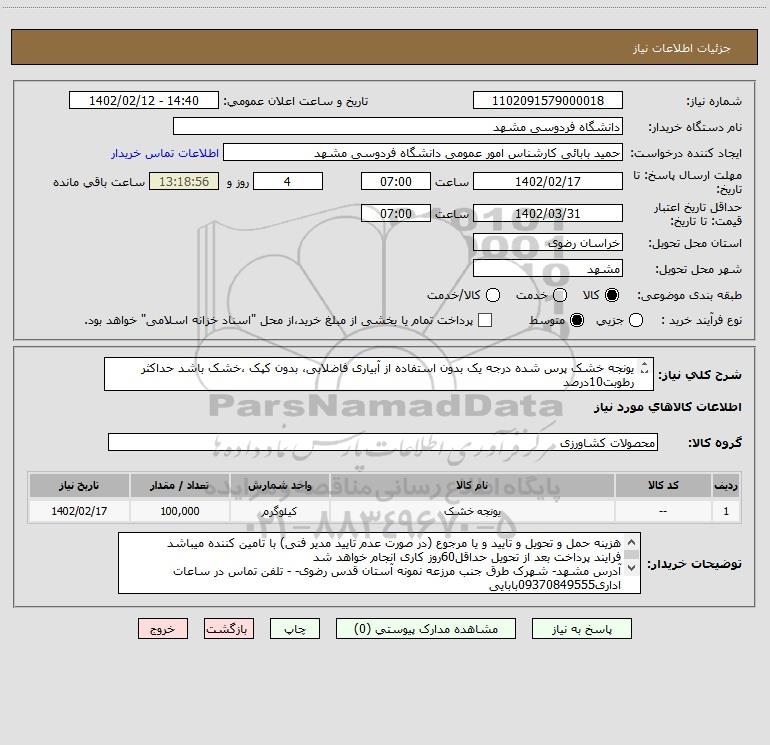Click the تعداد / مقدار column header
This screenshot has height=745, width=770.
click(x=180, y=485)
